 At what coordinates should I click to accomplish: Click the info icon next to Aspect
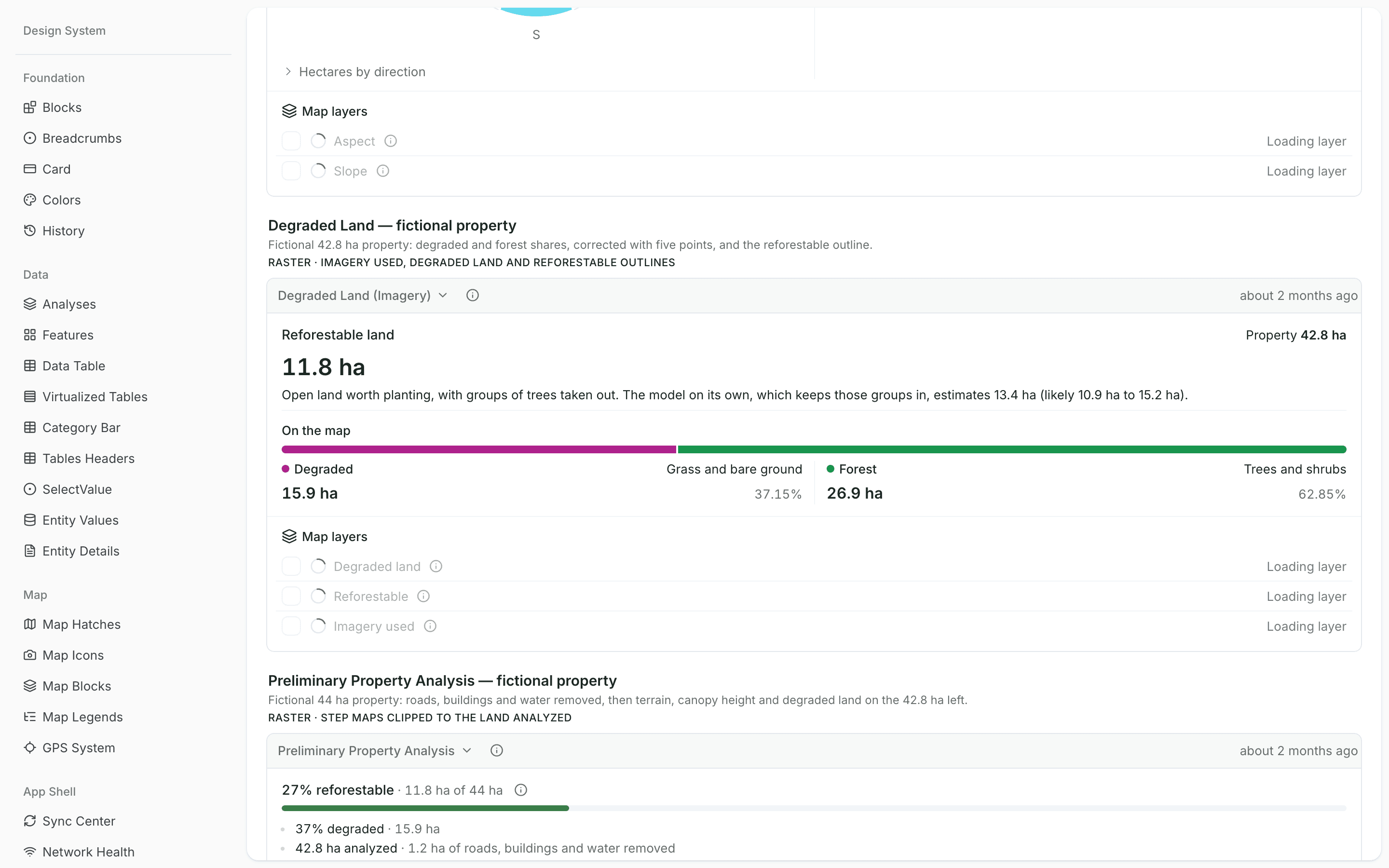[390, 141]
